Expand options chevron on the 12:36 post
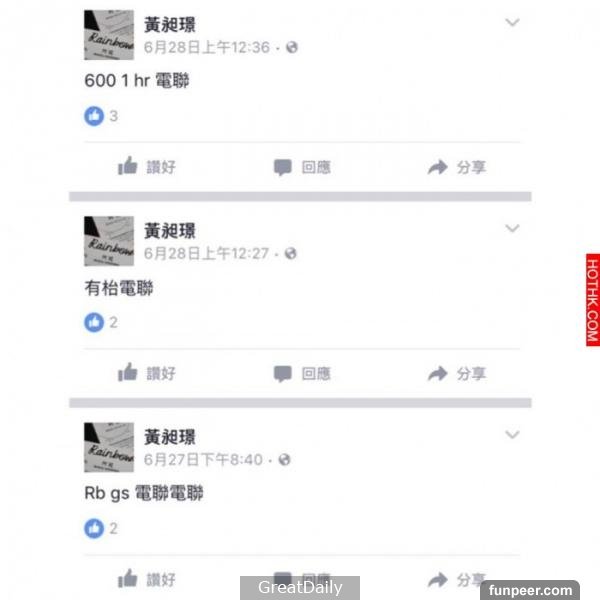 tap(512, 22)
